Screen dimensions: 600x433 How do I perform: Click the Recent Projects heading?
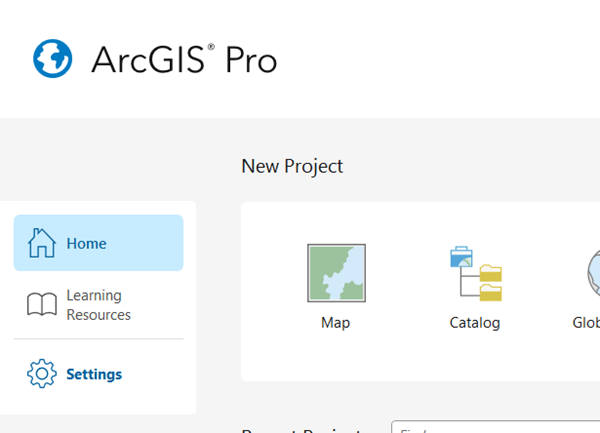coord(300,430)
